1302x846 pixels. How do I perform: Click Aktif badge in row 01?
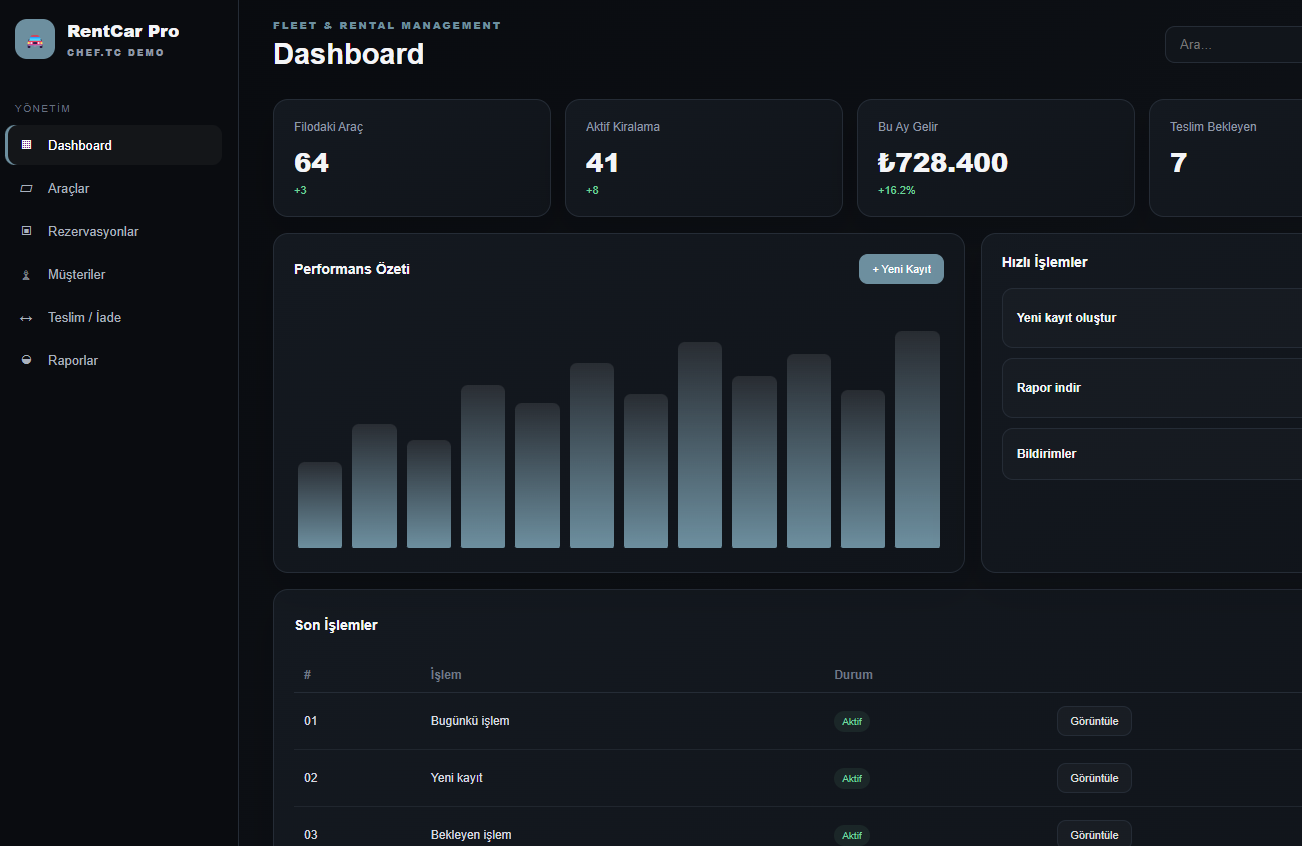click(852, 721)
